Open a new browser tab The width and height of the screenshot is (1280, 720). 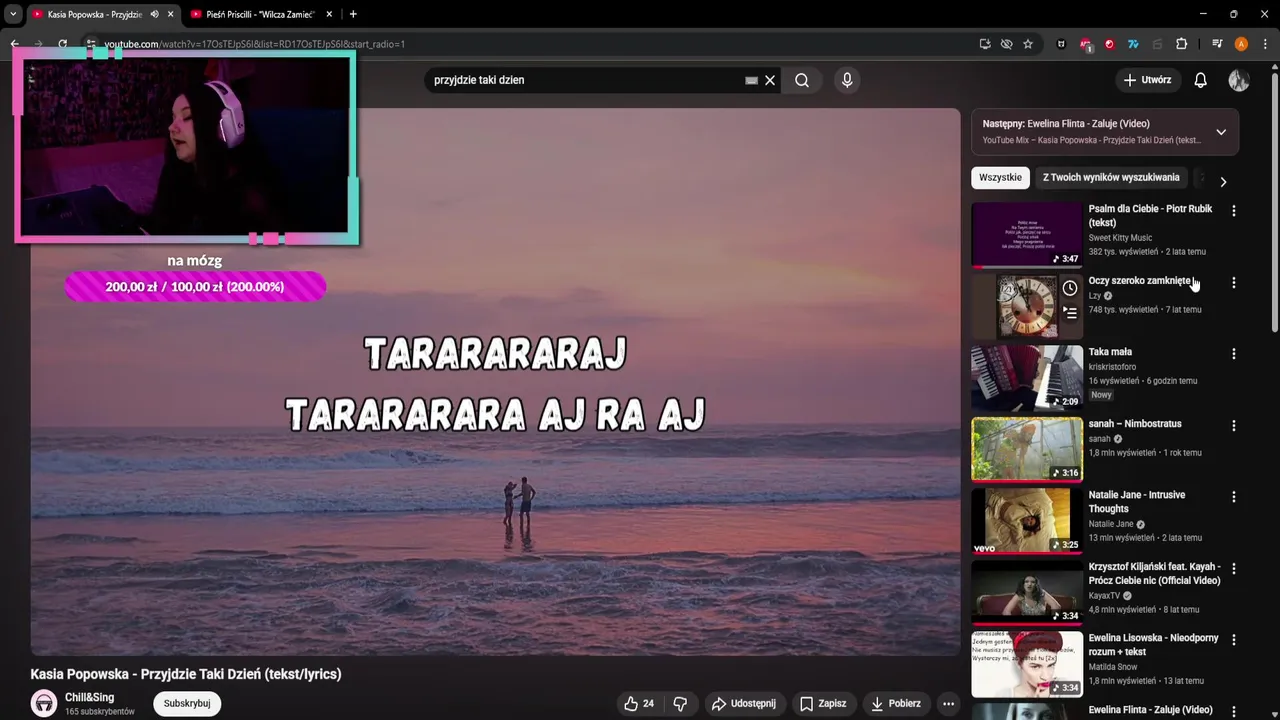pyautogui.click(x=353, y=14)
